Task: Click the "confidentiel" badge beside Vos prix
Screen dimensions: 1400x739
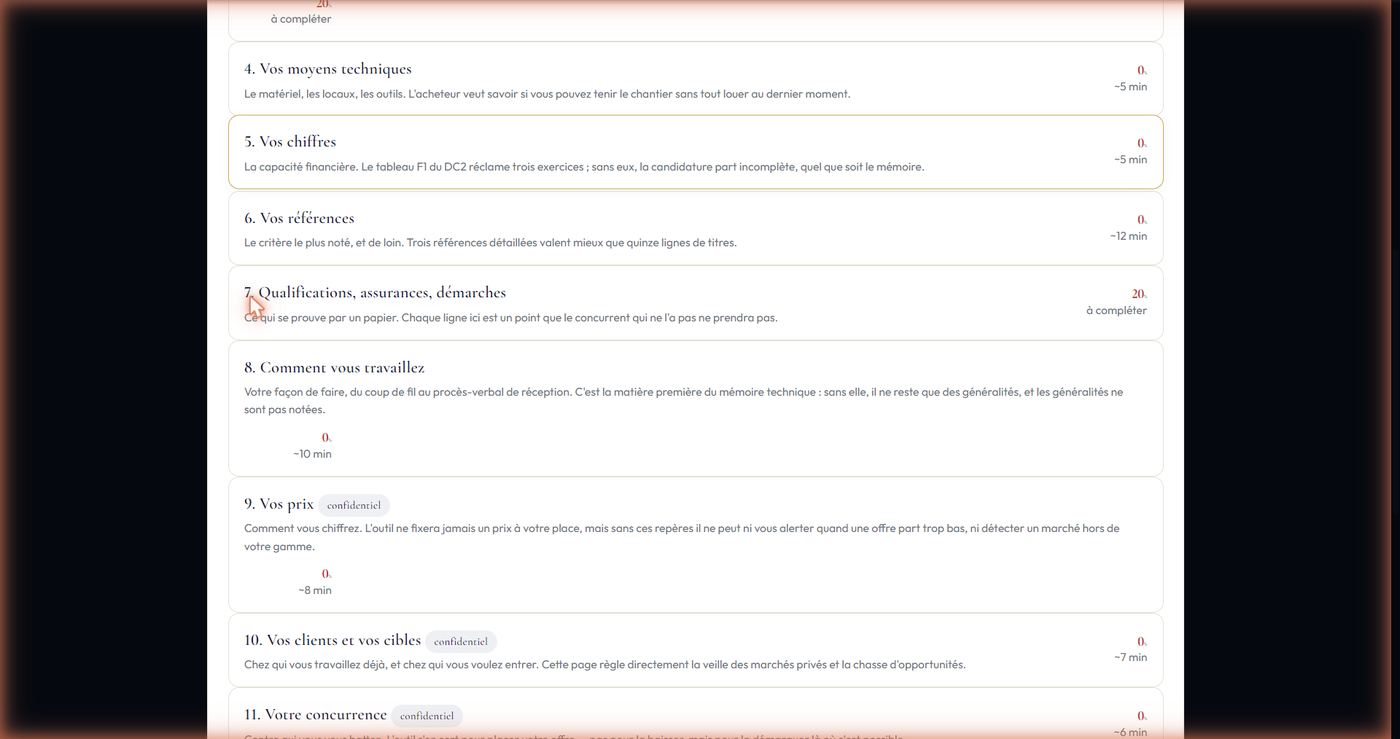Action: click(x=354, y=505)
